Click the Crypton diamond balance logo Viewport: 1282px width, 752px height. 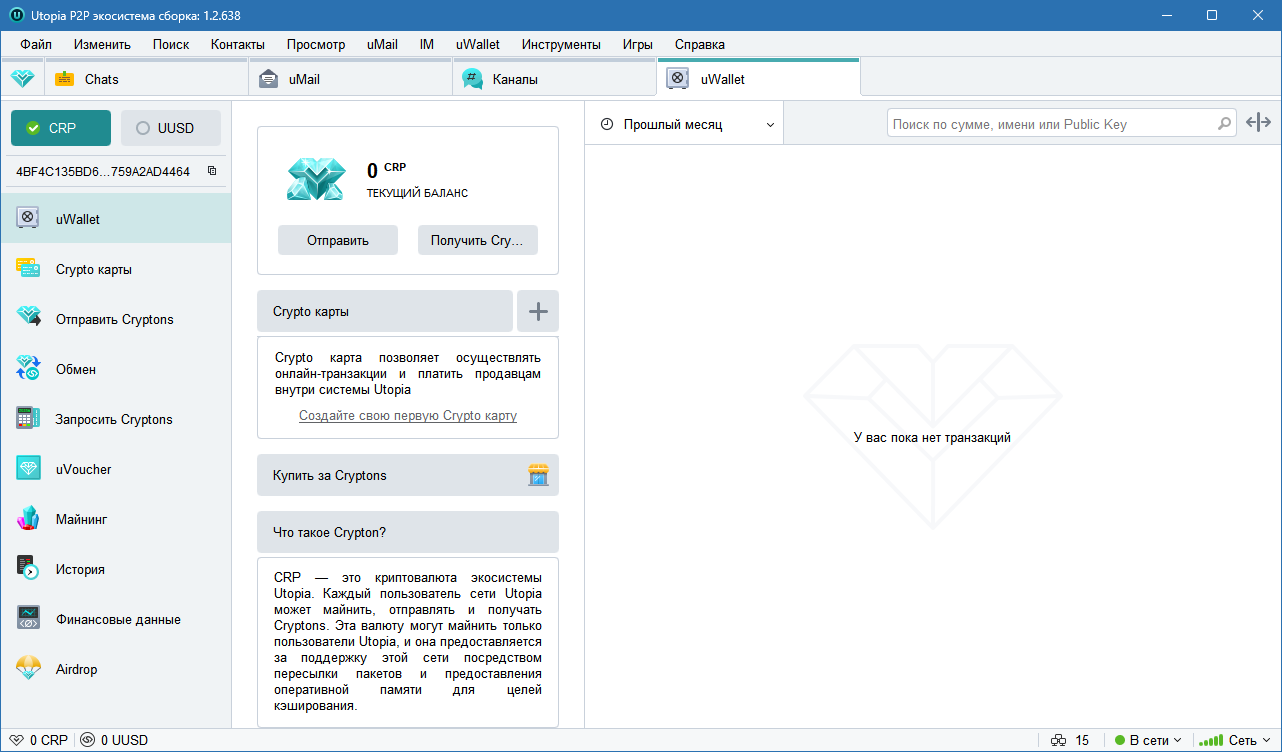[x=316, y=180]
